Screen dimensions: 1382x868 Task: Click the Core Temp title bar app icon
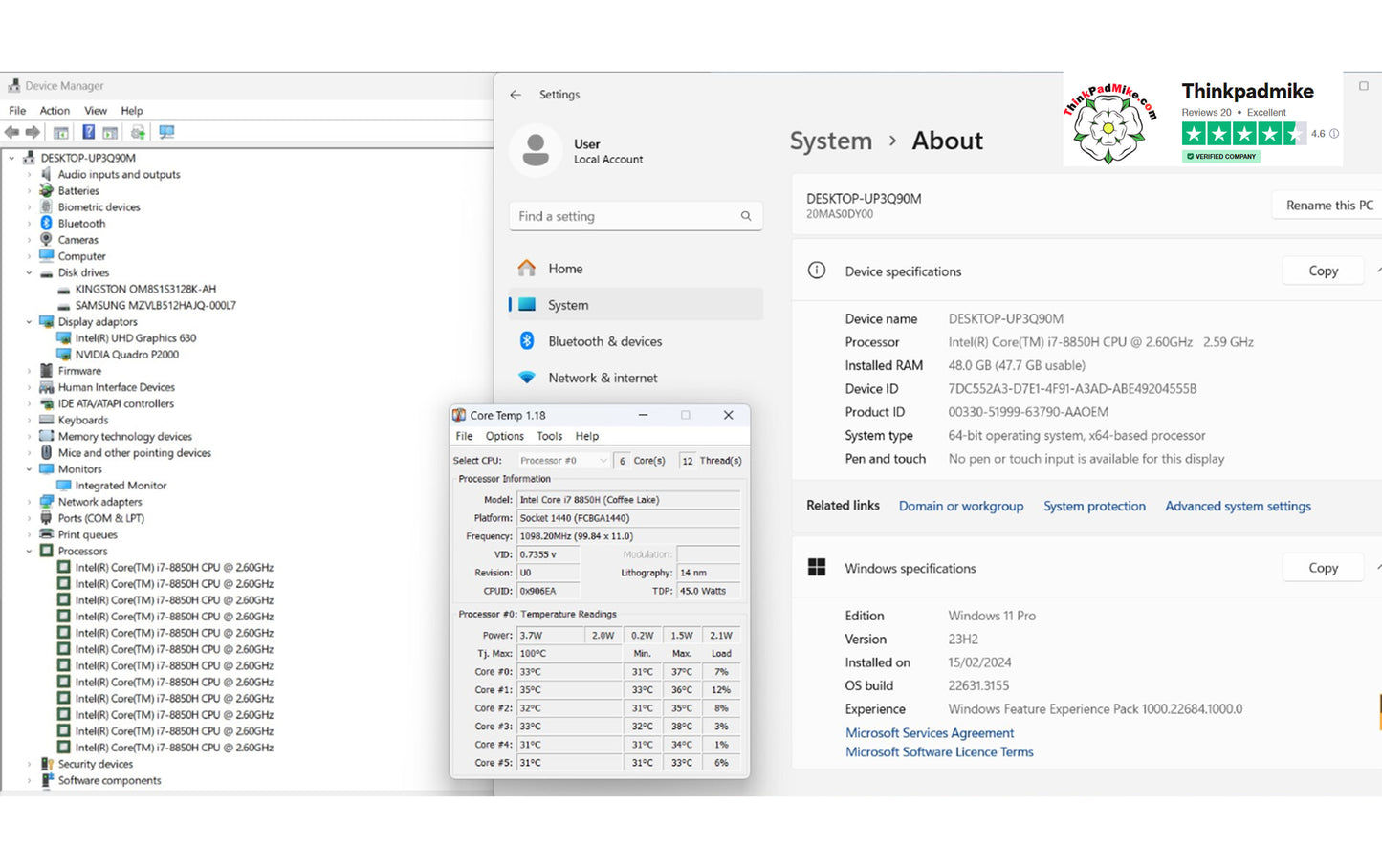459,415
